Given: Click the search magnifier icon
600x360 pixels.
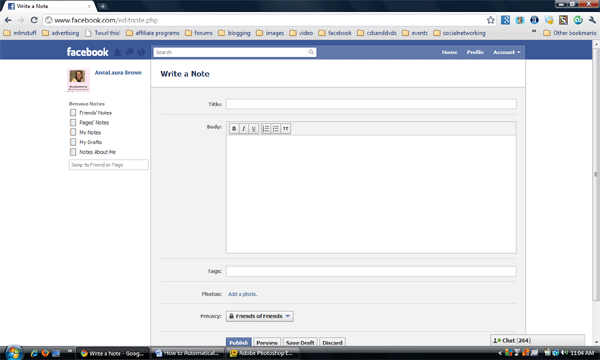Looking at the screenshot, I should pos(311,52).
